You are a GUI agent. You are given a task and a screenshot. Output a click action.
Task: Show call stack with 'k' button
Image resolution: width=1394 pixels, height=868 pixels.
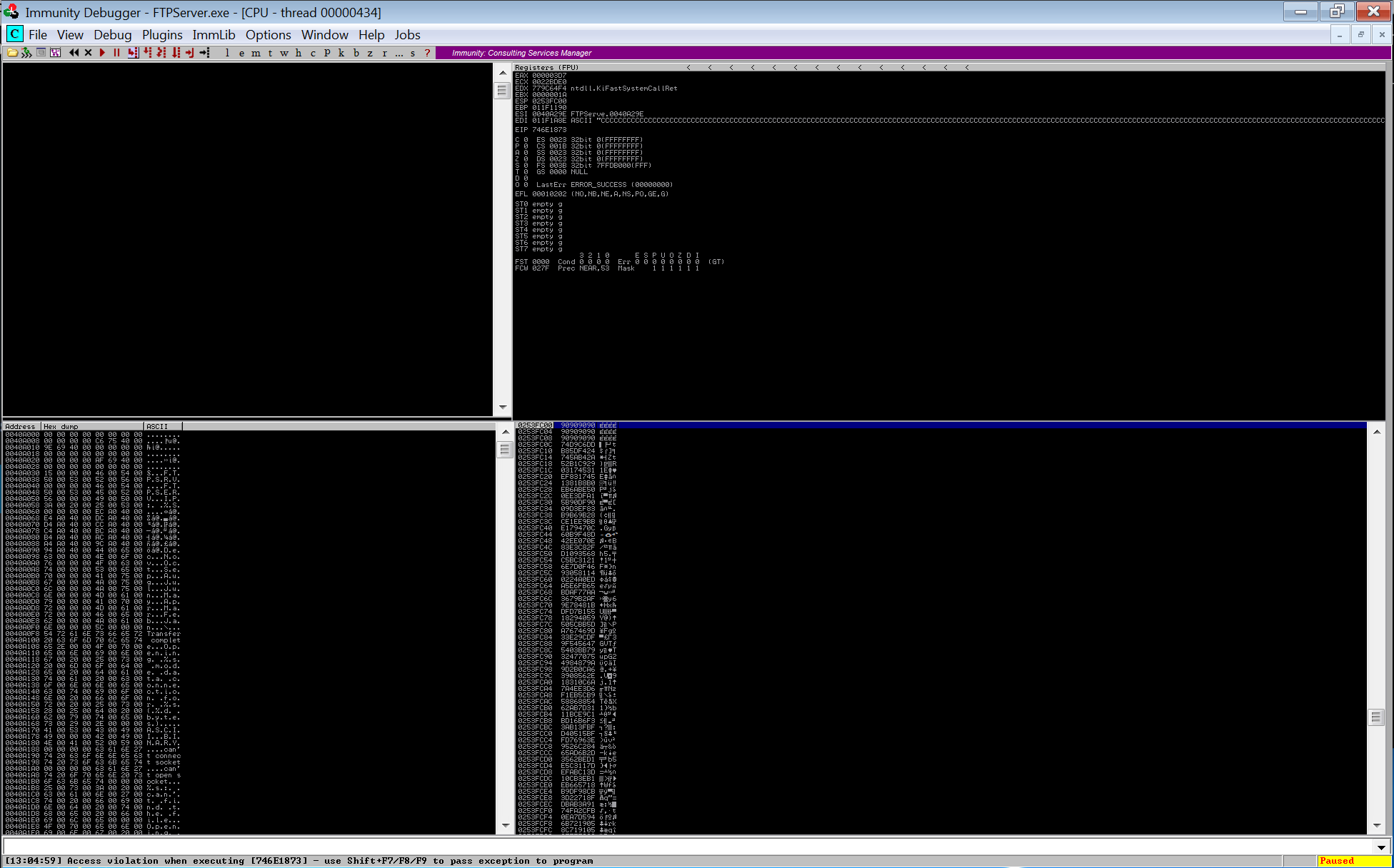(341, 53)
